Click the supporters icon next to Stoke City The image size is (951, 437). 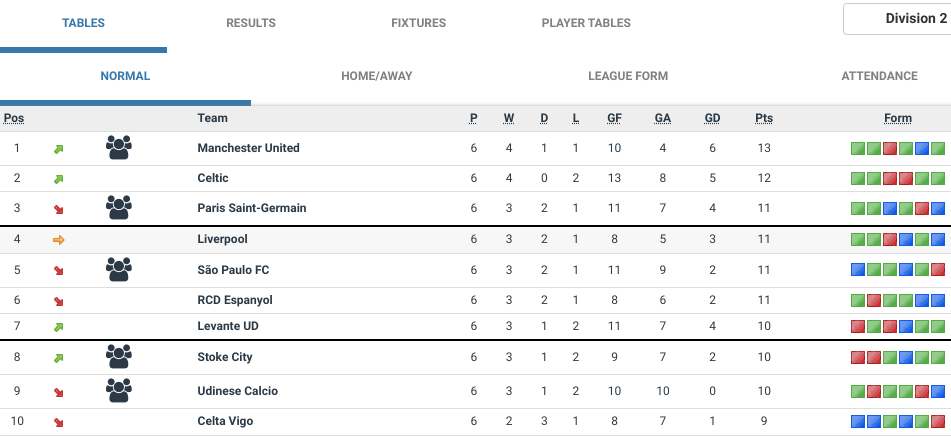click(119, 357)
